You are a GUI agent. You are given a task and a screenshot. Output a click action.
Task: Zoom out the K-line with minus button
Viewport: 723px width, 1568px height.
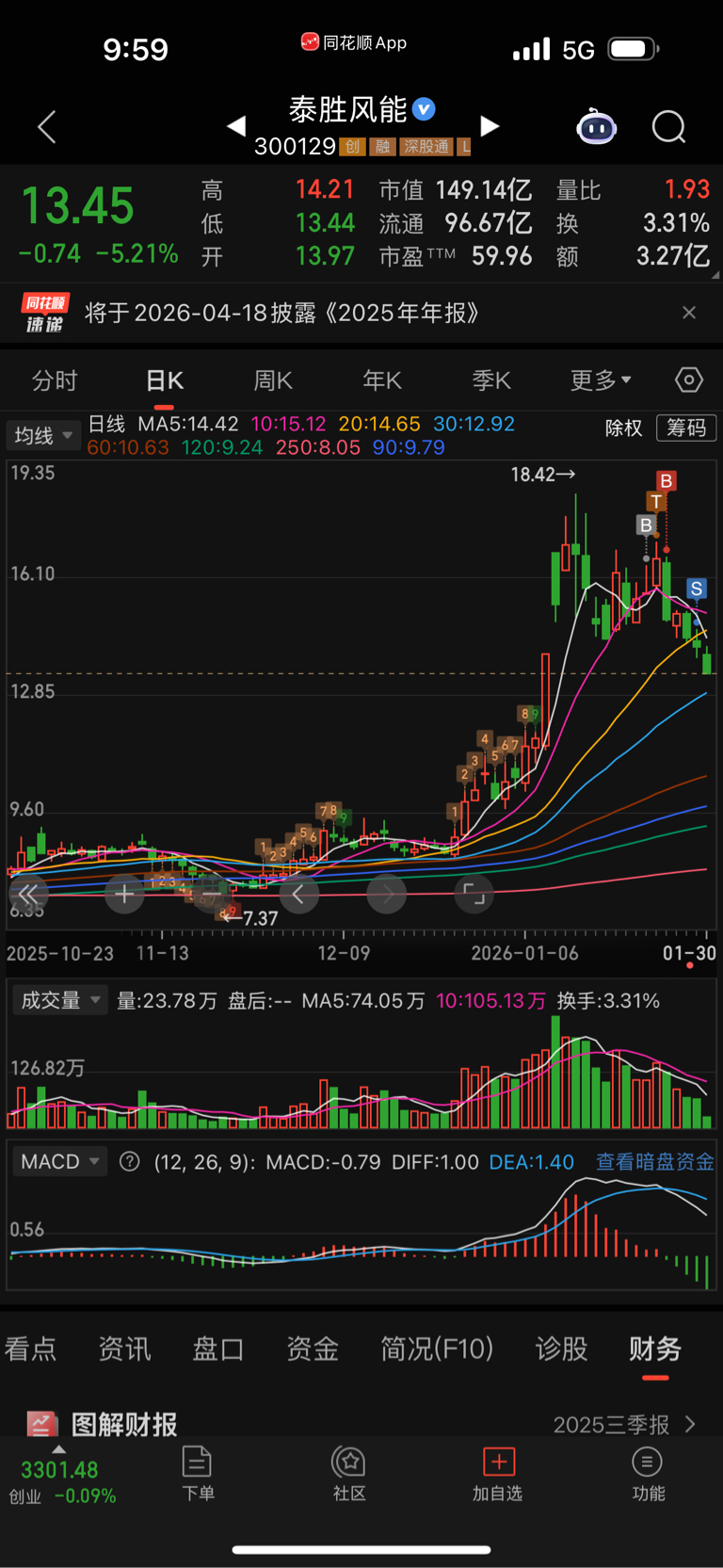coord(212,894)
